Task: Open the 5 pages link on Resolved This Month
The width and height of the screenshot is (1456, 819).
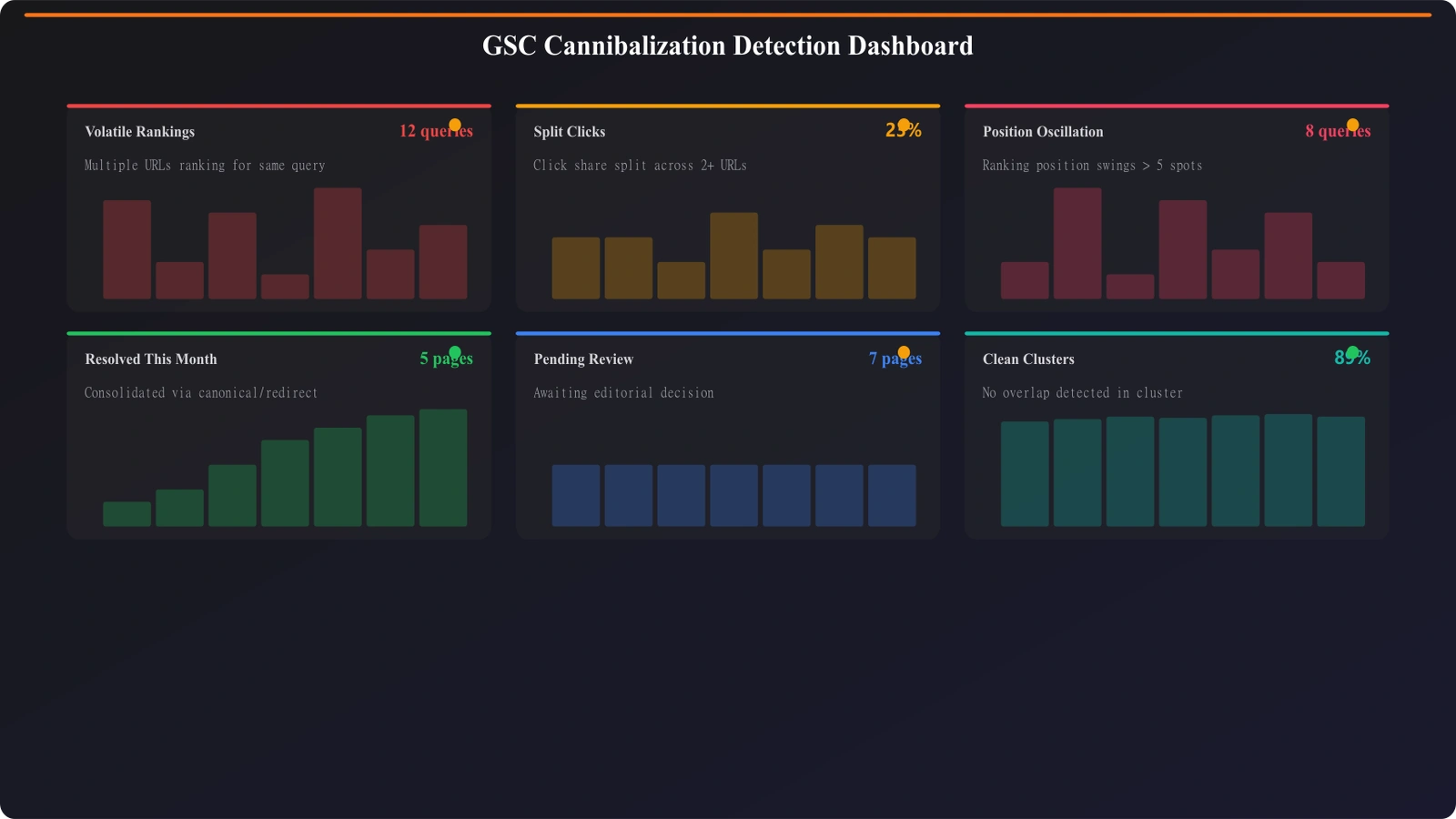Action: tap(447, 359)
